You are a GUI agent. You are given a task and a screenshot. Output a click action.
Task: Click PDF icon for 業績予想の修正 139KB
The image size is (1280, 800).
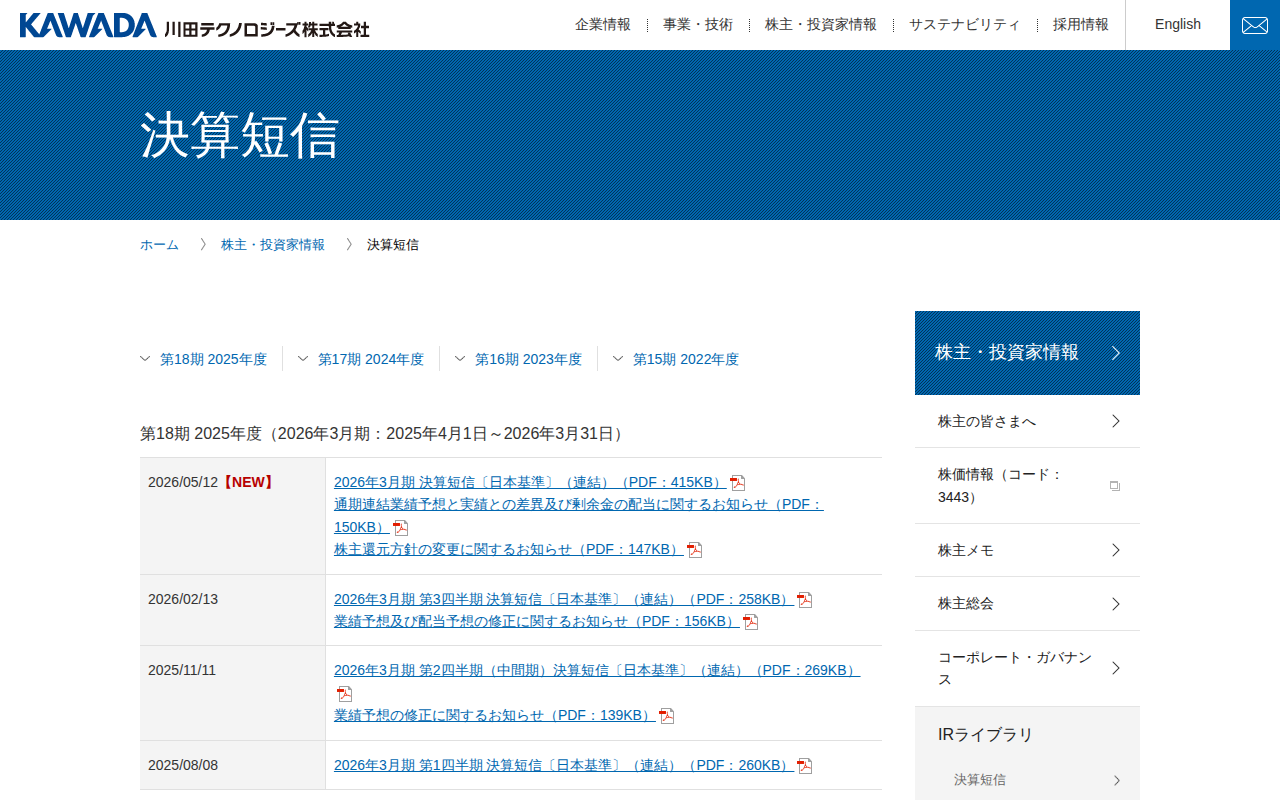coord(667,716)
